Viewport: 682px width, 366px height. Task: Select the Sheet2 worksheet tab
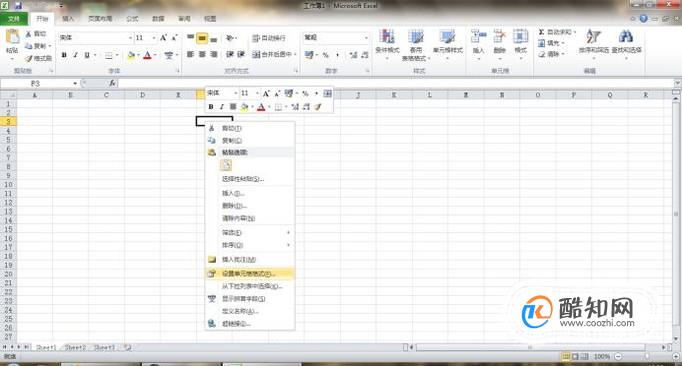(75, 347)
